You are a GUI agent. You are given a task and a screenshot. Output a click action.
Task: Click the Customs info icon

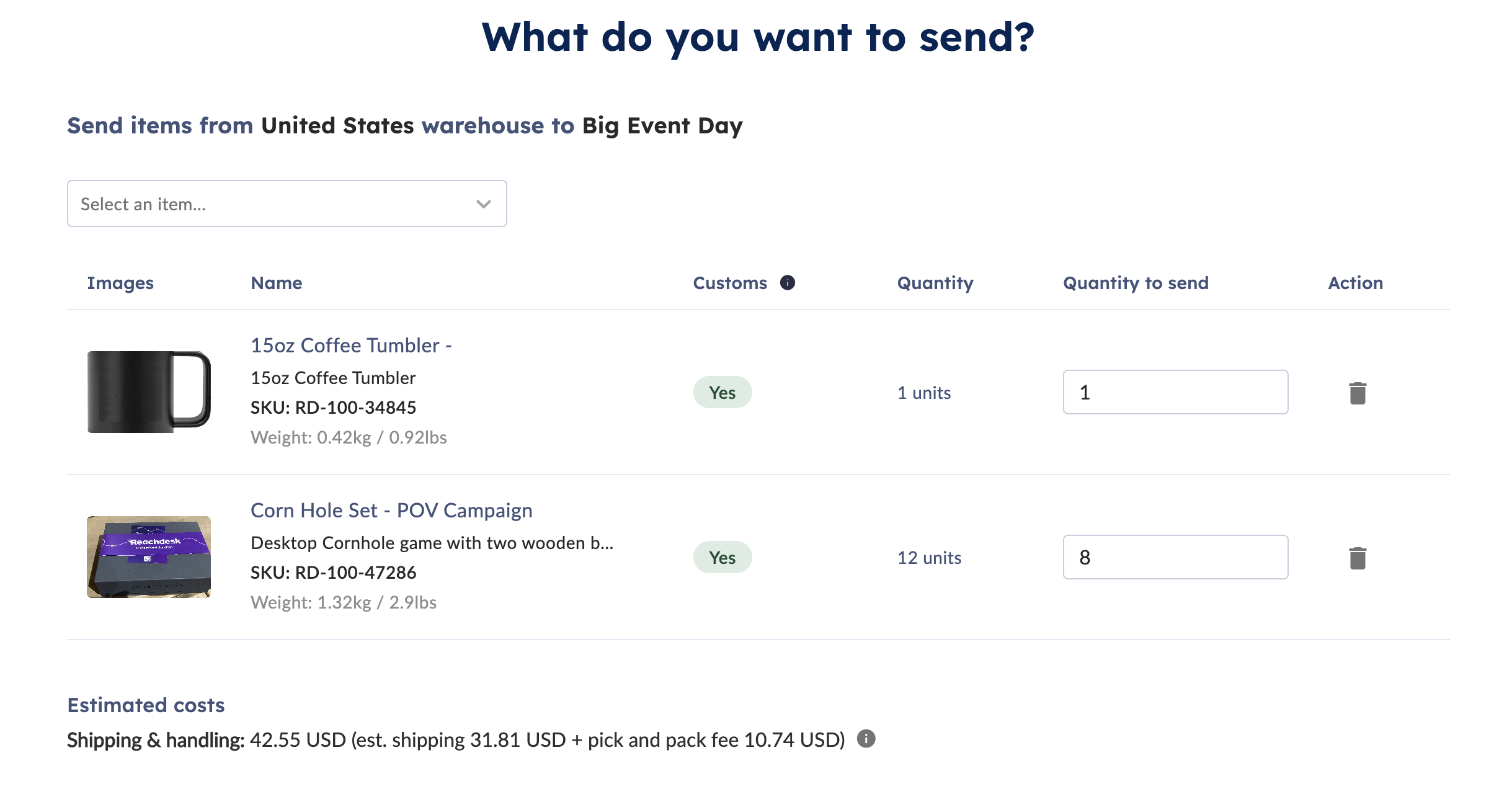click(787, 283)
